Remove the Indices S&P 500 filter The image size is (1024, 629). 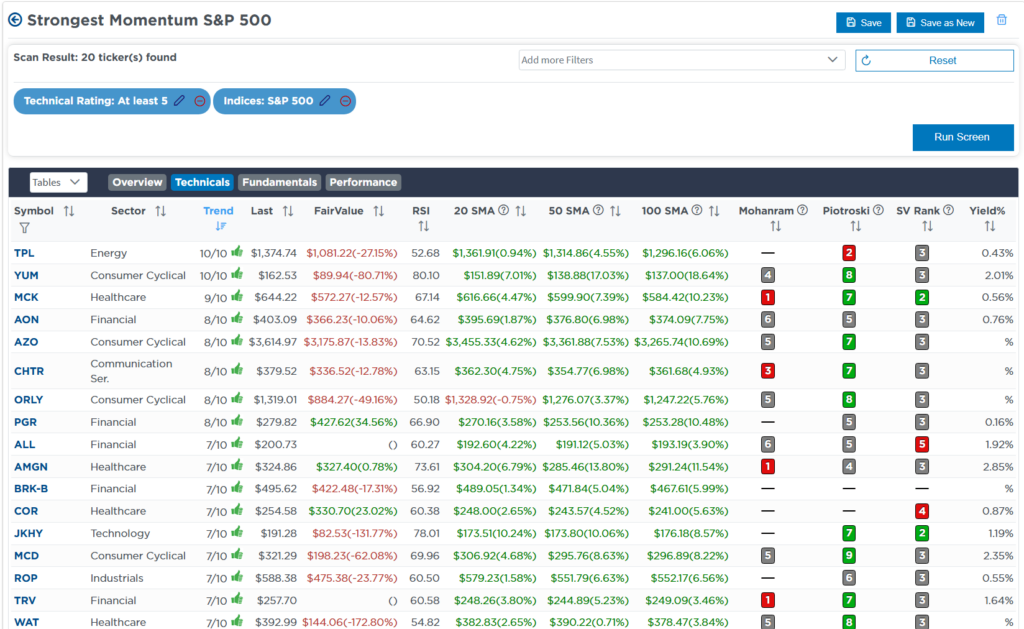pos(345,101)
